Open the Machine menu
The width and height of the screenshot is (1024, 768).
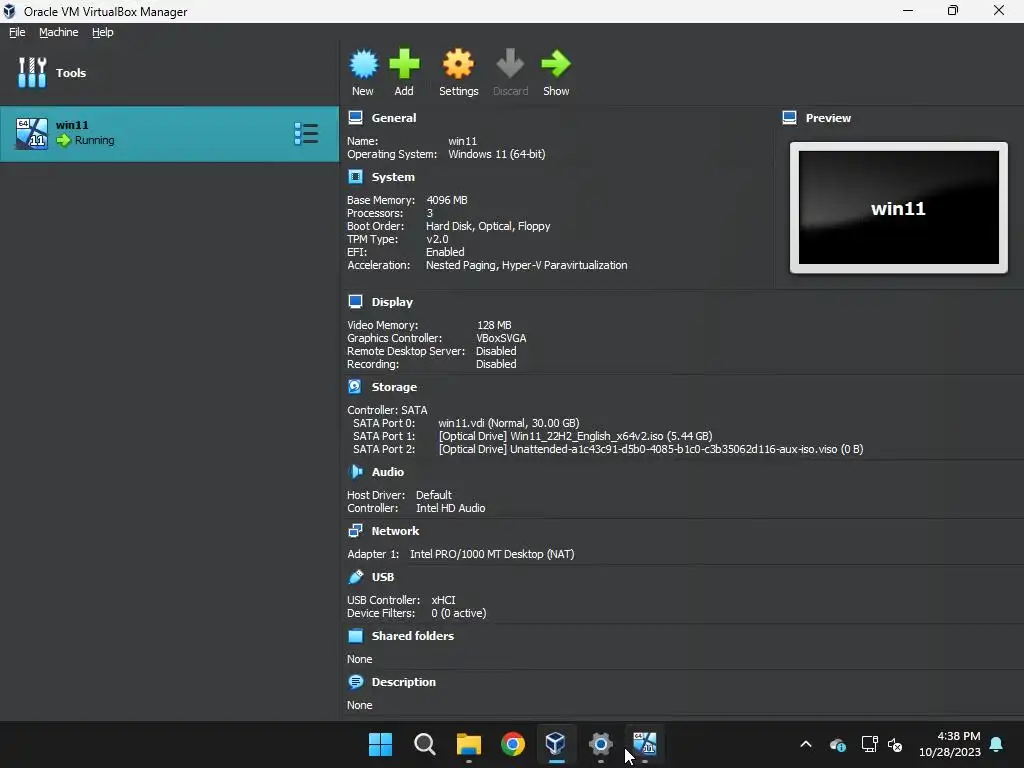click(x=58, y=32)
